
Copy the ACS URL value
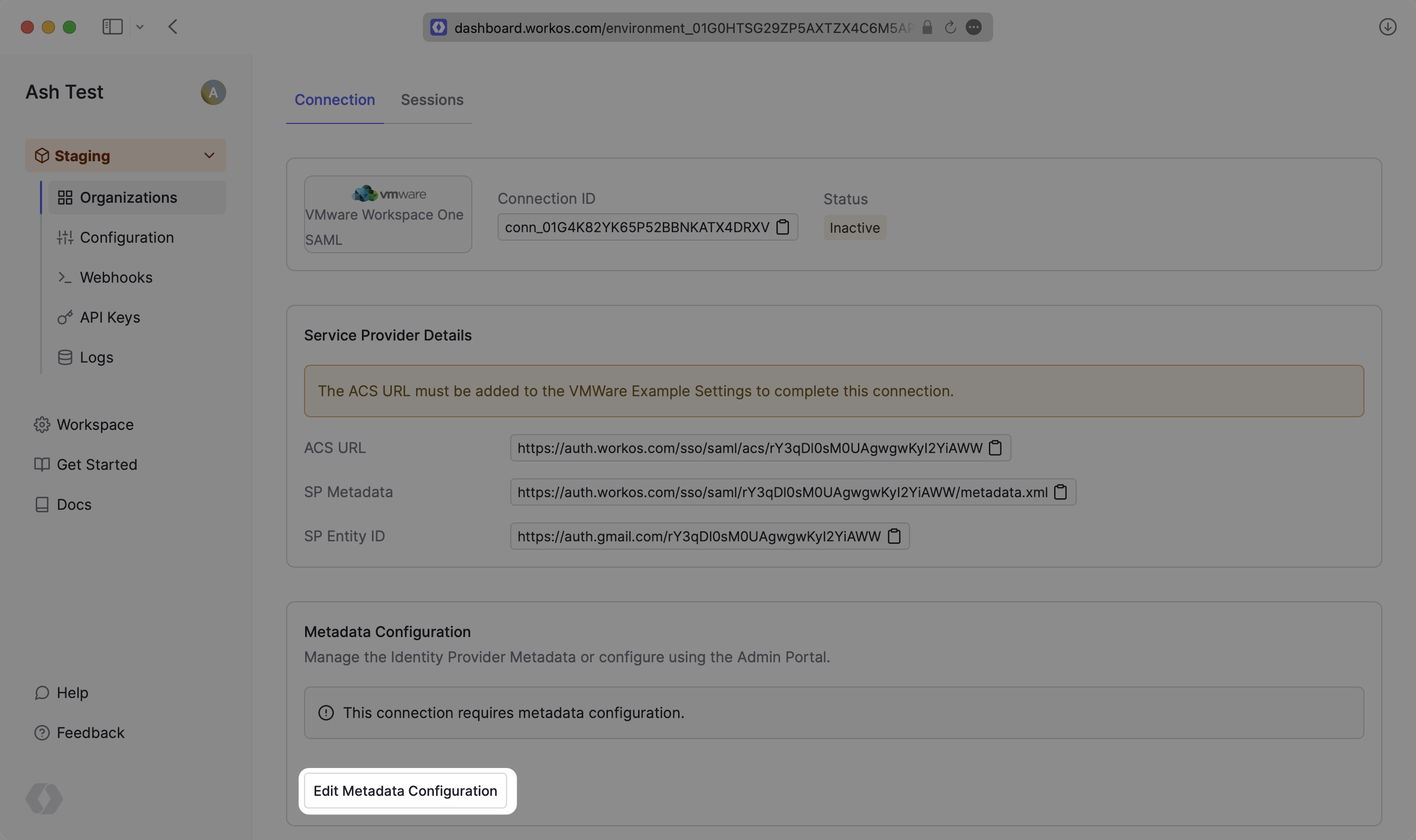[x=995, y=448]
